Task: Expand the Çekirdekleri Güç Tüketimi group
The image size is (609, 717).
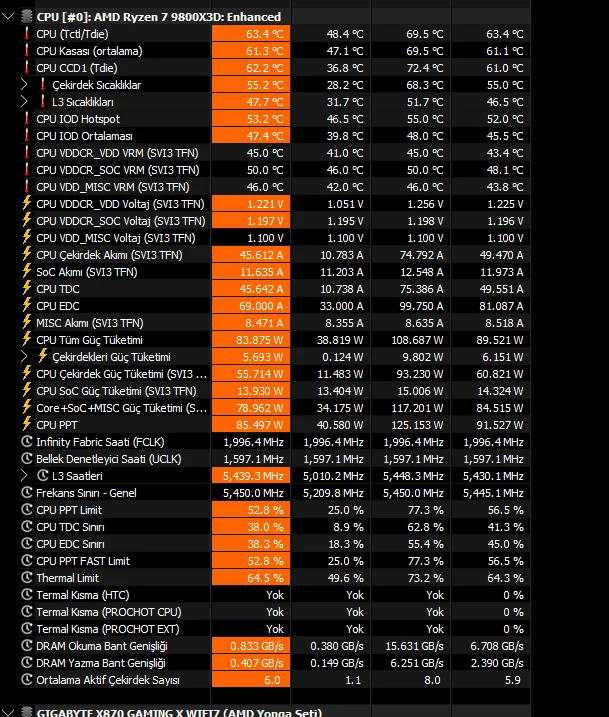Action: pos(24,357)
